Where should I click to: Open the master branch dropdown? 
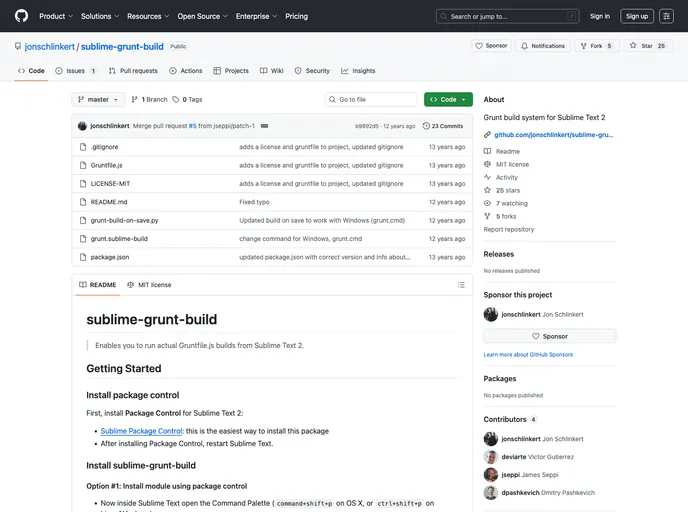pyautogui.click(x=98, y=100)
